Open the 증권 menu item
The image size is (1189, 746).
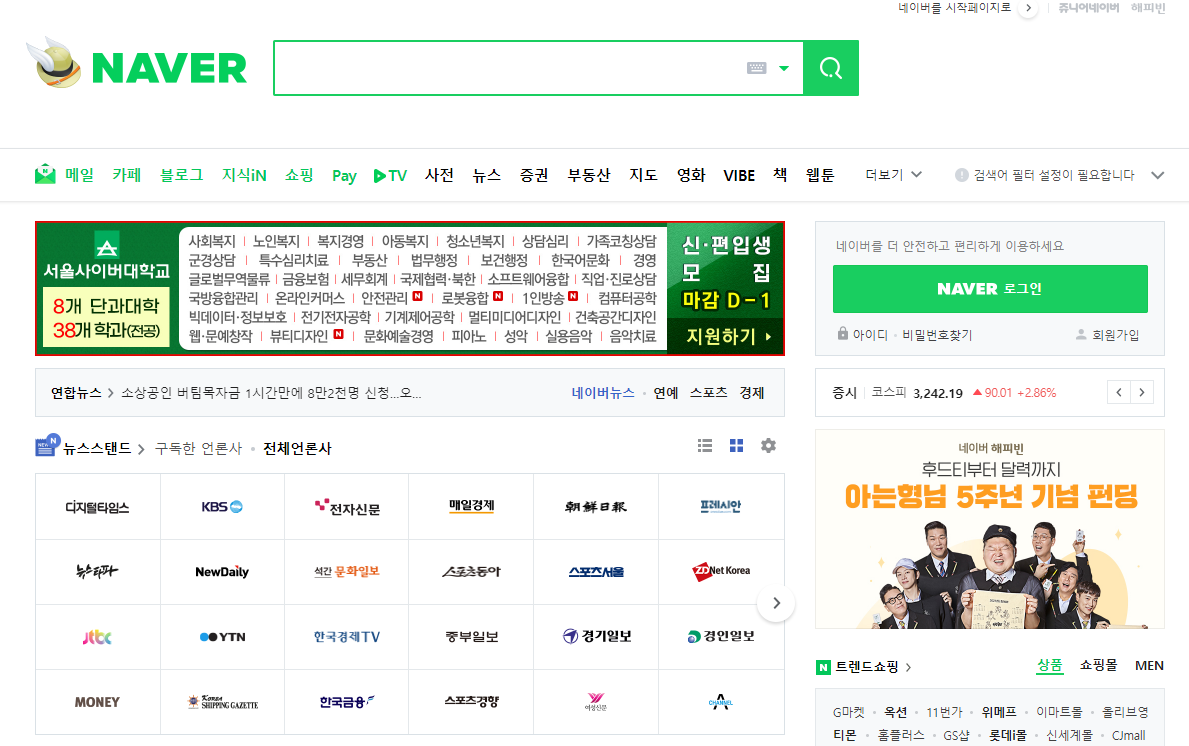pyautogui.click(x=534, y=175)
